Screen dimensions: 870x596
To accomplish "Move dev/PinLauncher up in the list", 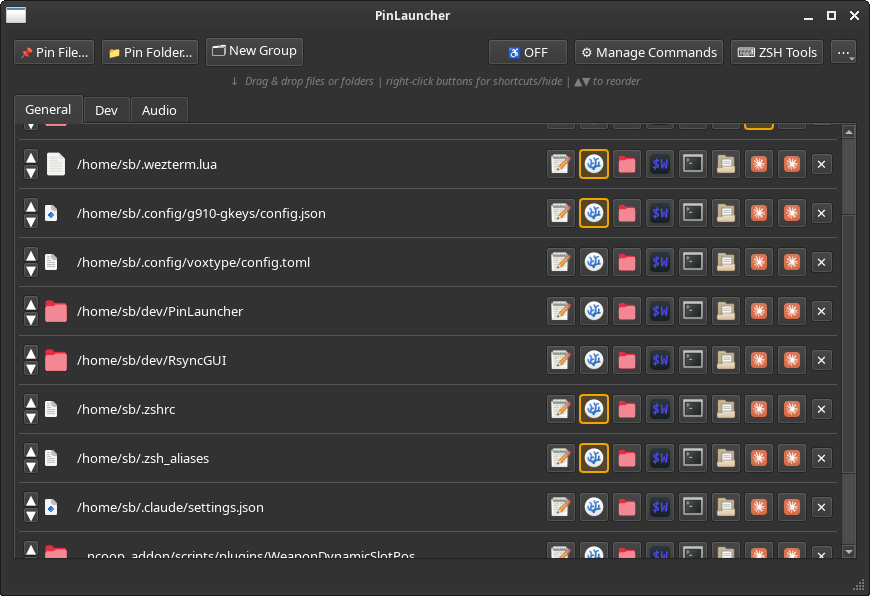I will click(31, 304).
